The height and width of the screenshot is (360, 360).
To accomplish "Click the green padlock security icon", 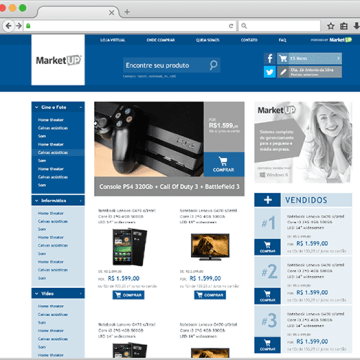I will tap(28, 26).
